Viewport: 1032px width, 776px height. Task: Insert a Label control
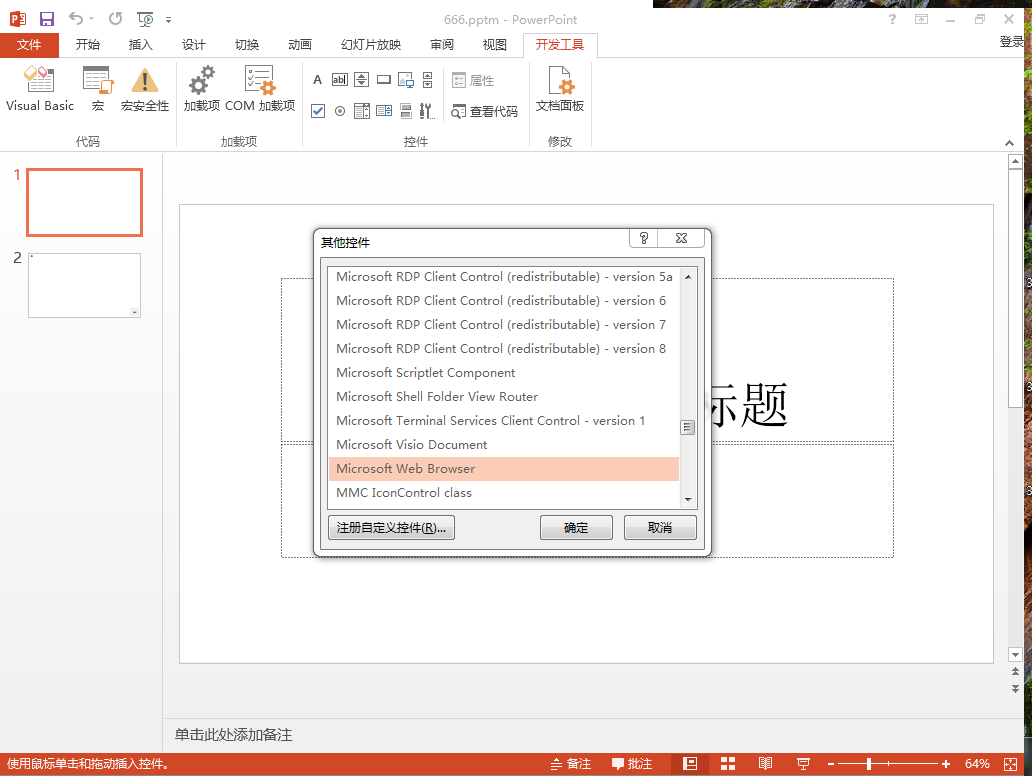[317, 80]
